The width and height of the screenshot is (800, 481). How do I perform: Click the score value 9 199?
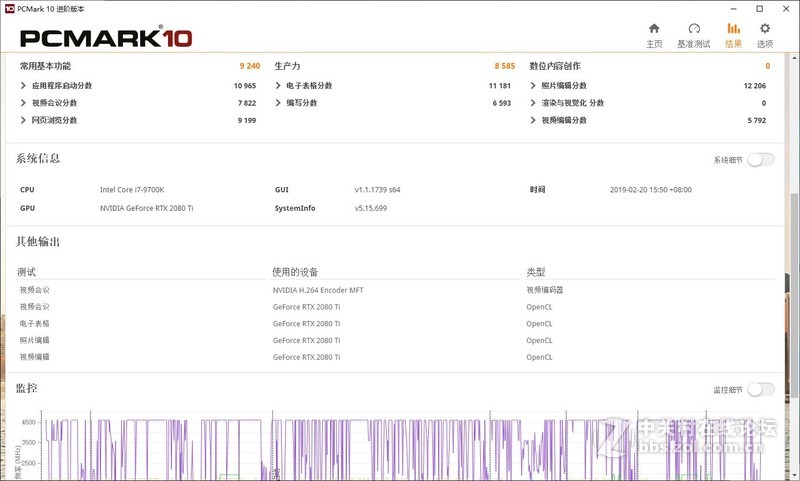[247, 120]
